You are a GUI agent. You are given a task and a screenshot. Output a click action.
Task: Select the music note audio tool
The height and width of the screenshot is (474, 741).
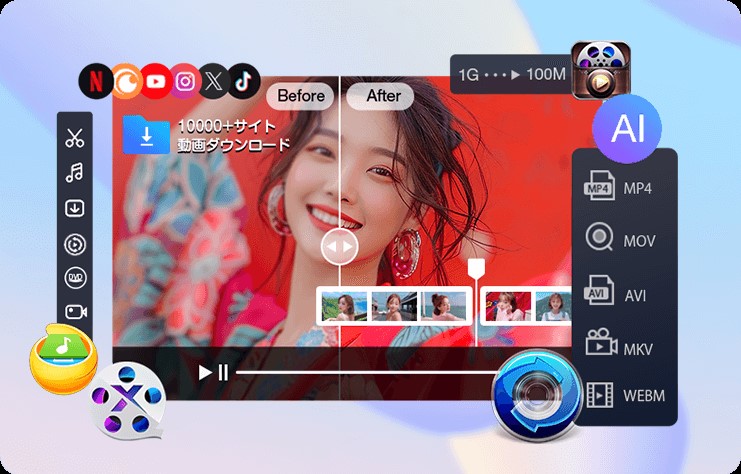point(75,172)
